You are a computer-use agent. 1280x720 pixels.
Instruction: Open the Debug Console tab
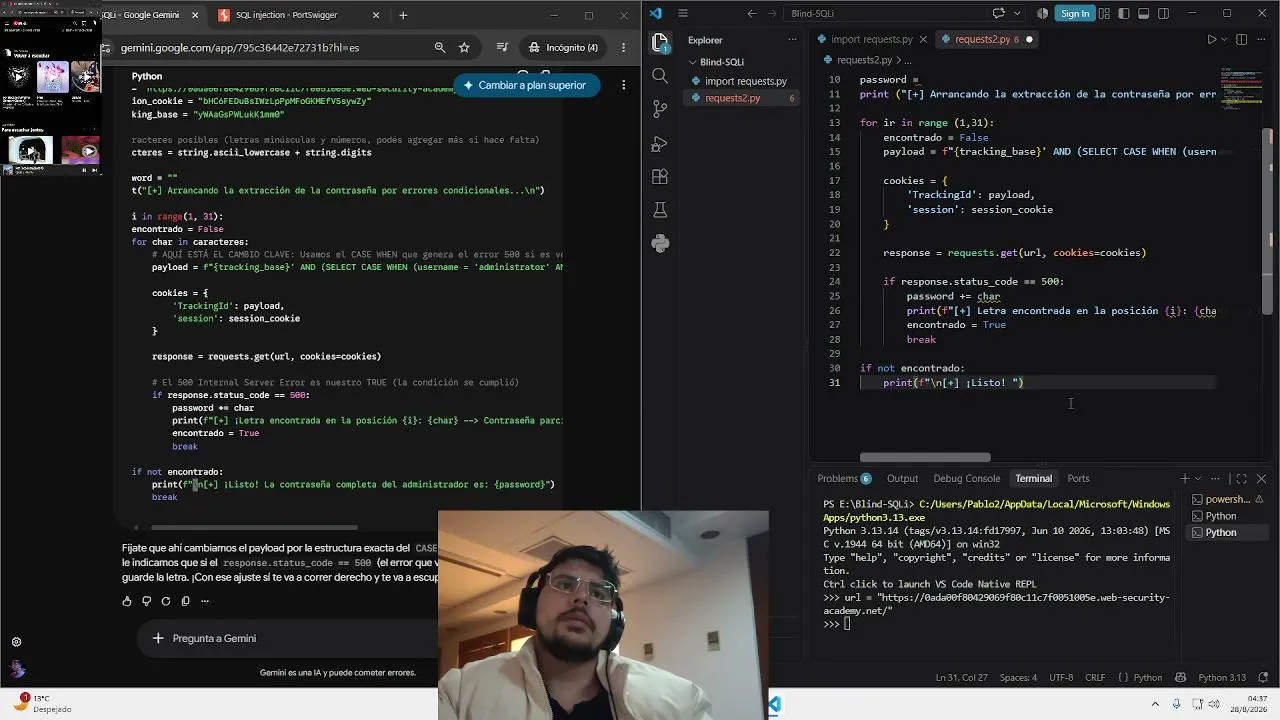(966, 478)
